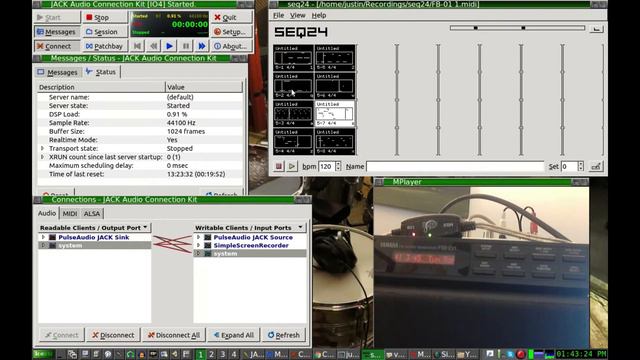
Task: Open the MIDI tab in Connections
Action: pyautogui.click(x=69, y=213)
